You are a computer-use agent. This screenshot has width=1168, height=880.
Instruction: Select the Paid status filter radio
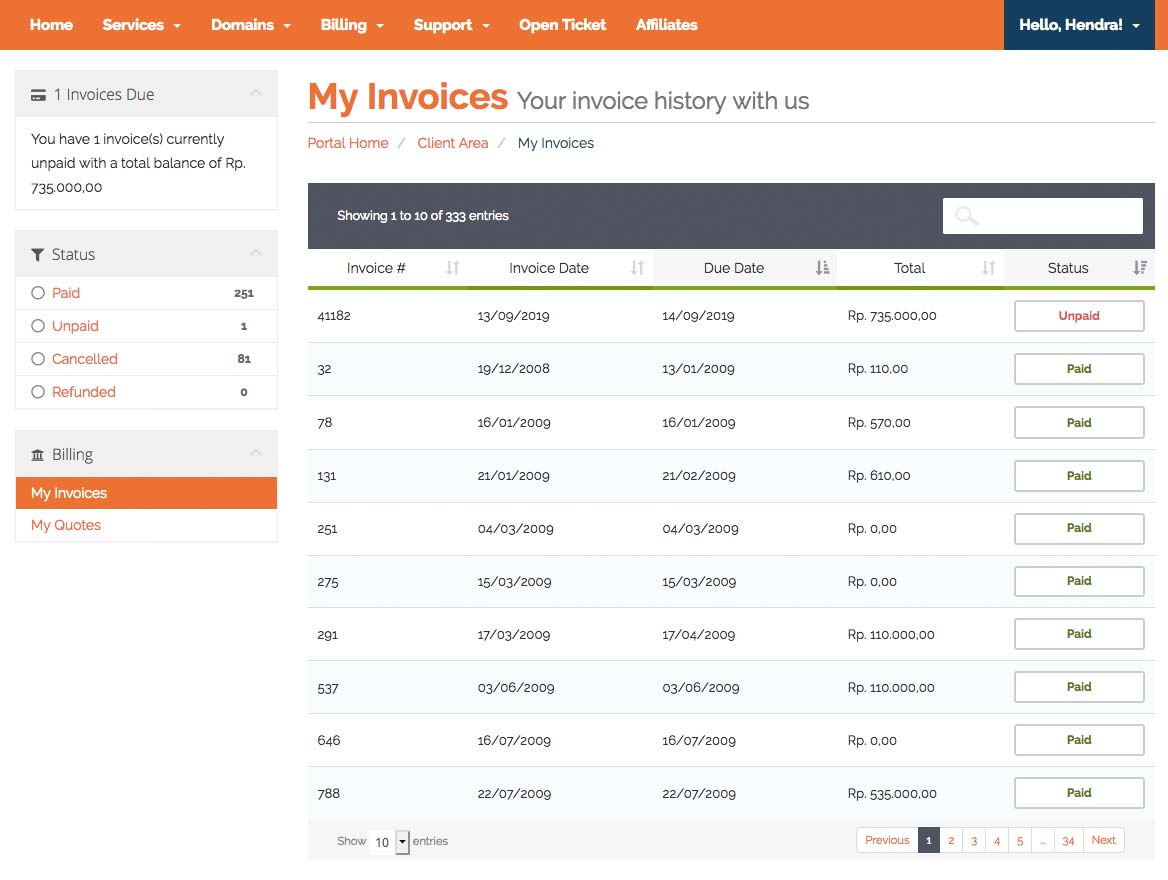(38, 293)
